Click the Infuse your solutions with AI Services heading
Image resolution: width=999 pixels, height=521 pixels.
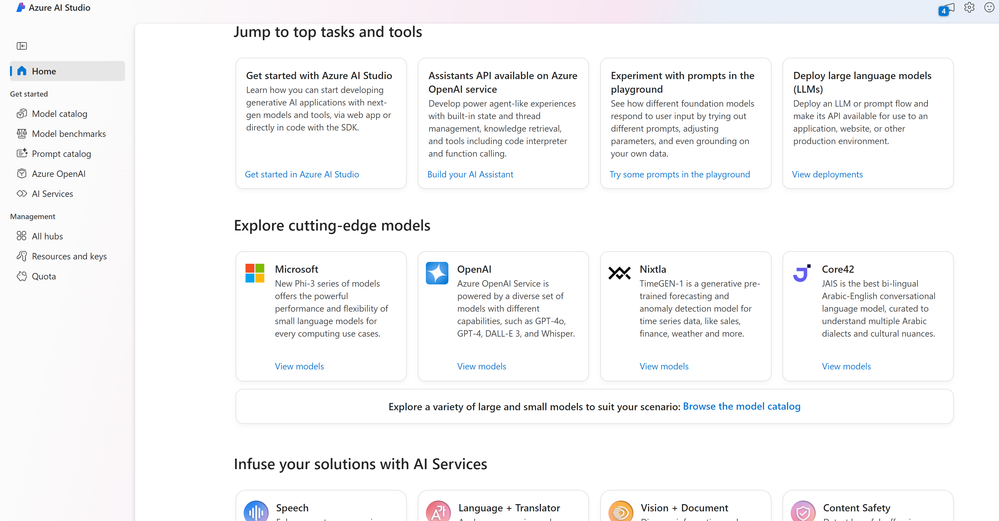pyautogui.click(x=360, y=464)
